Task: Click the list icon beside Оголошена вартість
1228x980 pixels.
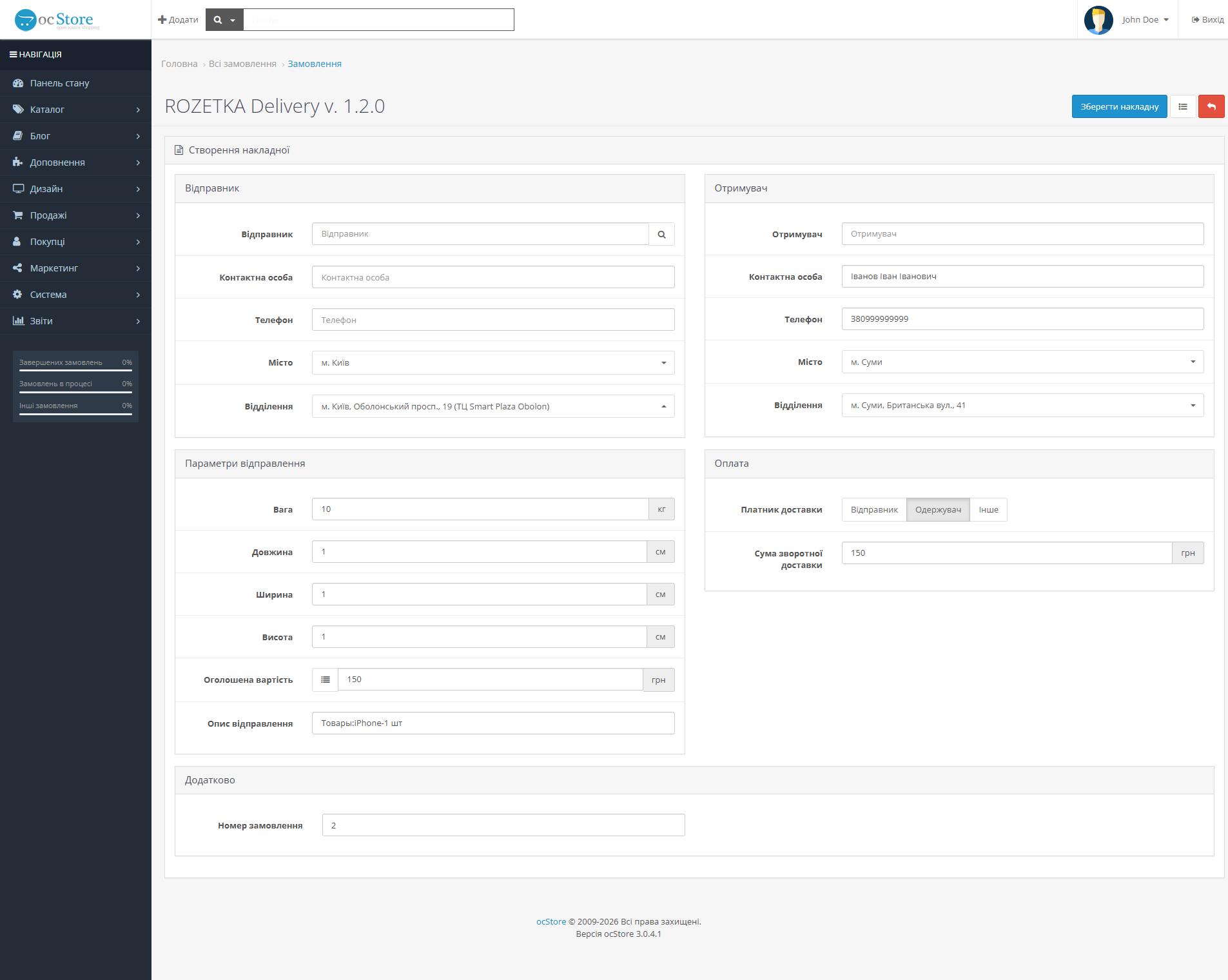Action: pos(326,680)
